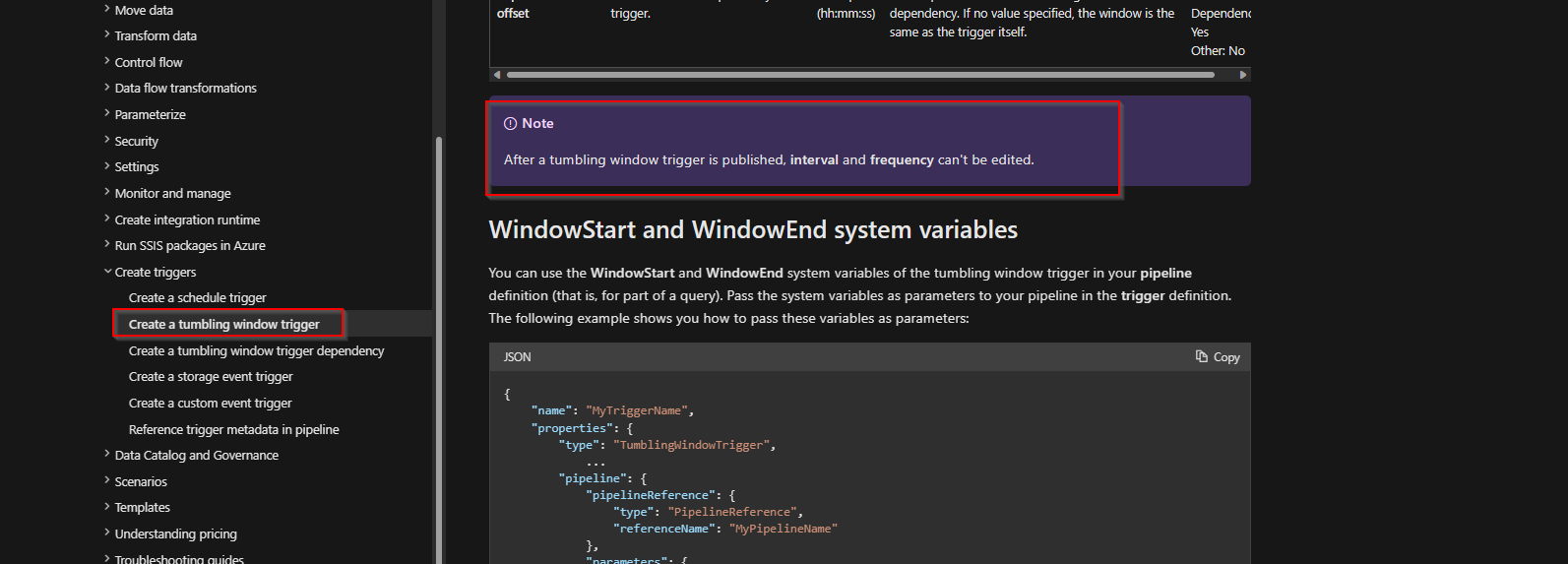This screenshot has width=1568, height=564.
Task: Expand Troubleshooting guides section
Action: click(179, 558)
